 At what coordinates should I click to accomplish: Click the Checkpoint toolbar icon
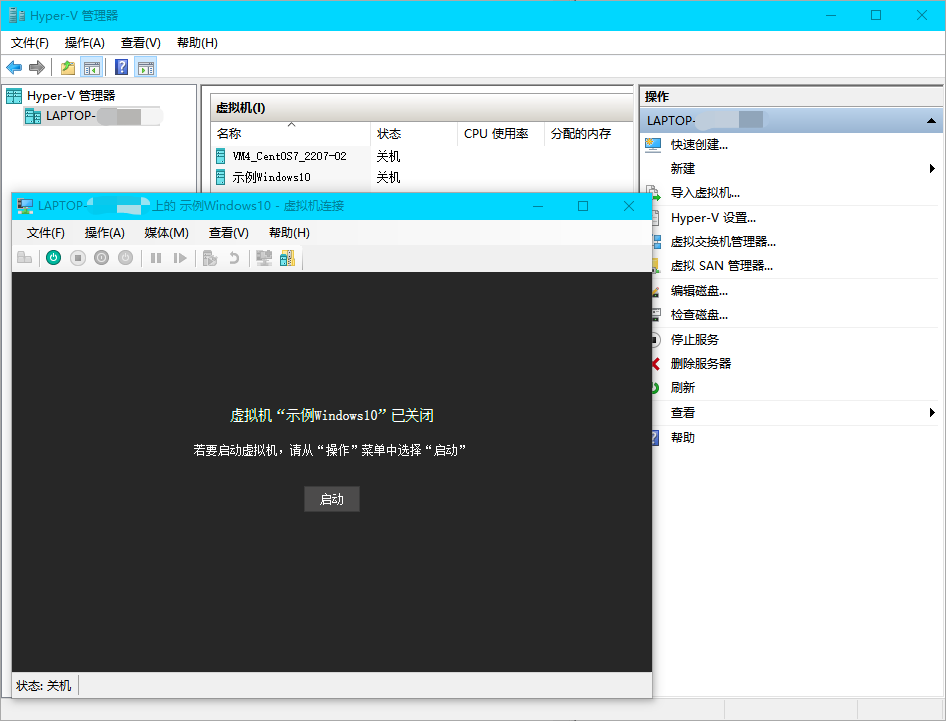(x=209, y=258)
